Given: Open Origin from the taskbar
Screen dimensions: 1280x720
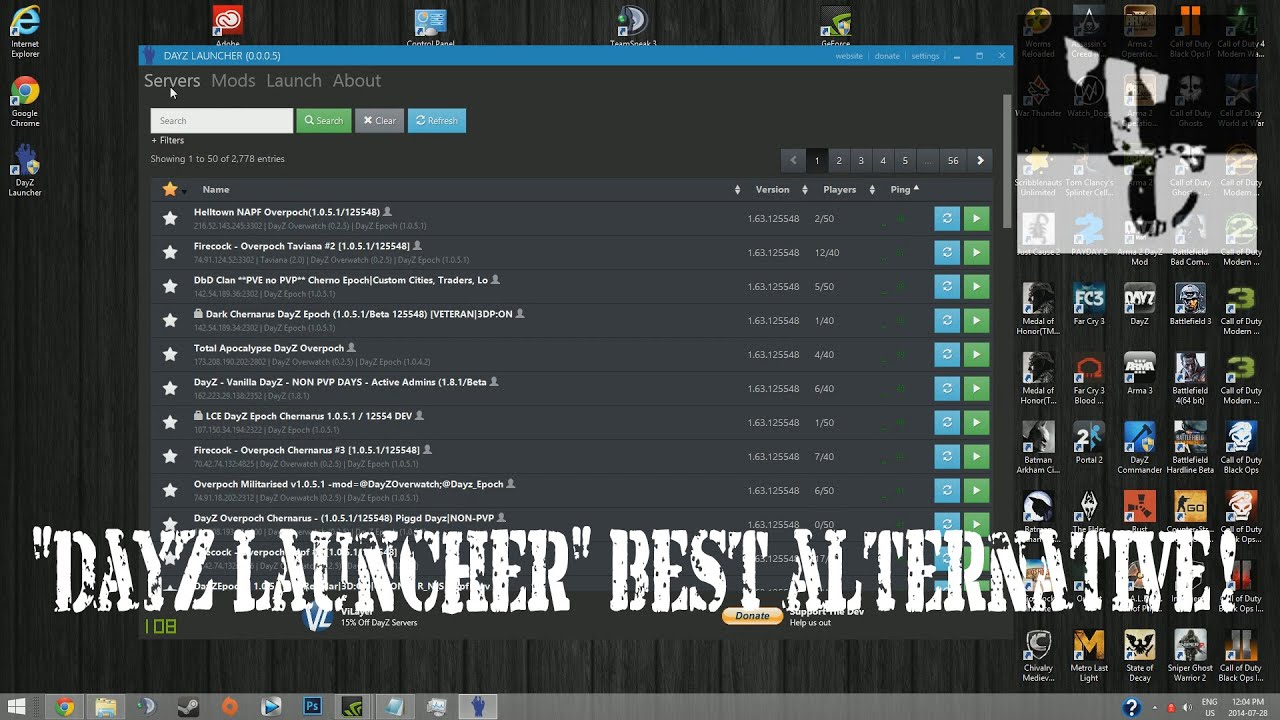Looking at the screenshot, I should (229, 707).
